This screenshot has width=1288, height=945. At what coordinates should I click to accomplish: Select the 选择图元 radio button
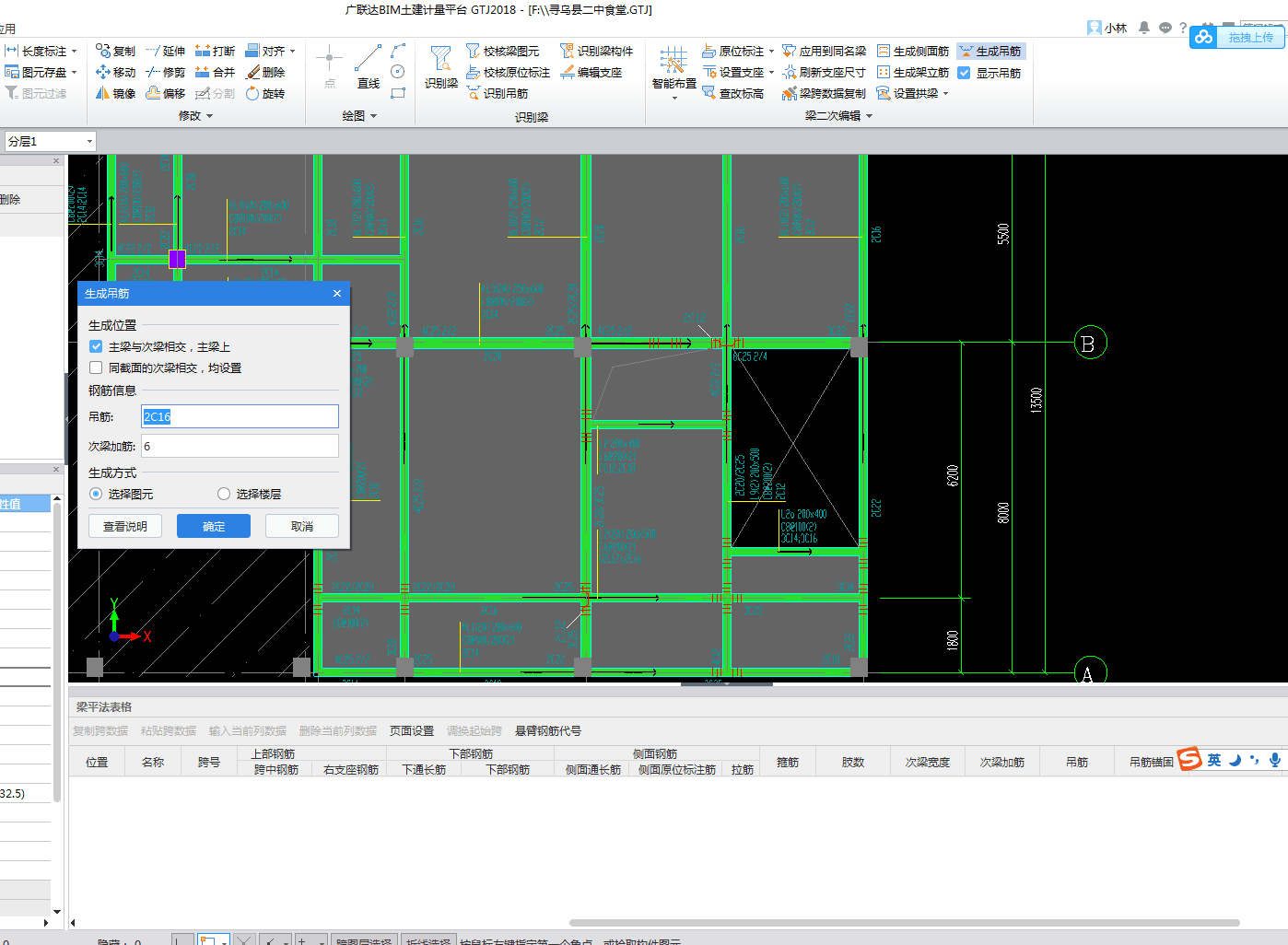(x=96, y=494)
